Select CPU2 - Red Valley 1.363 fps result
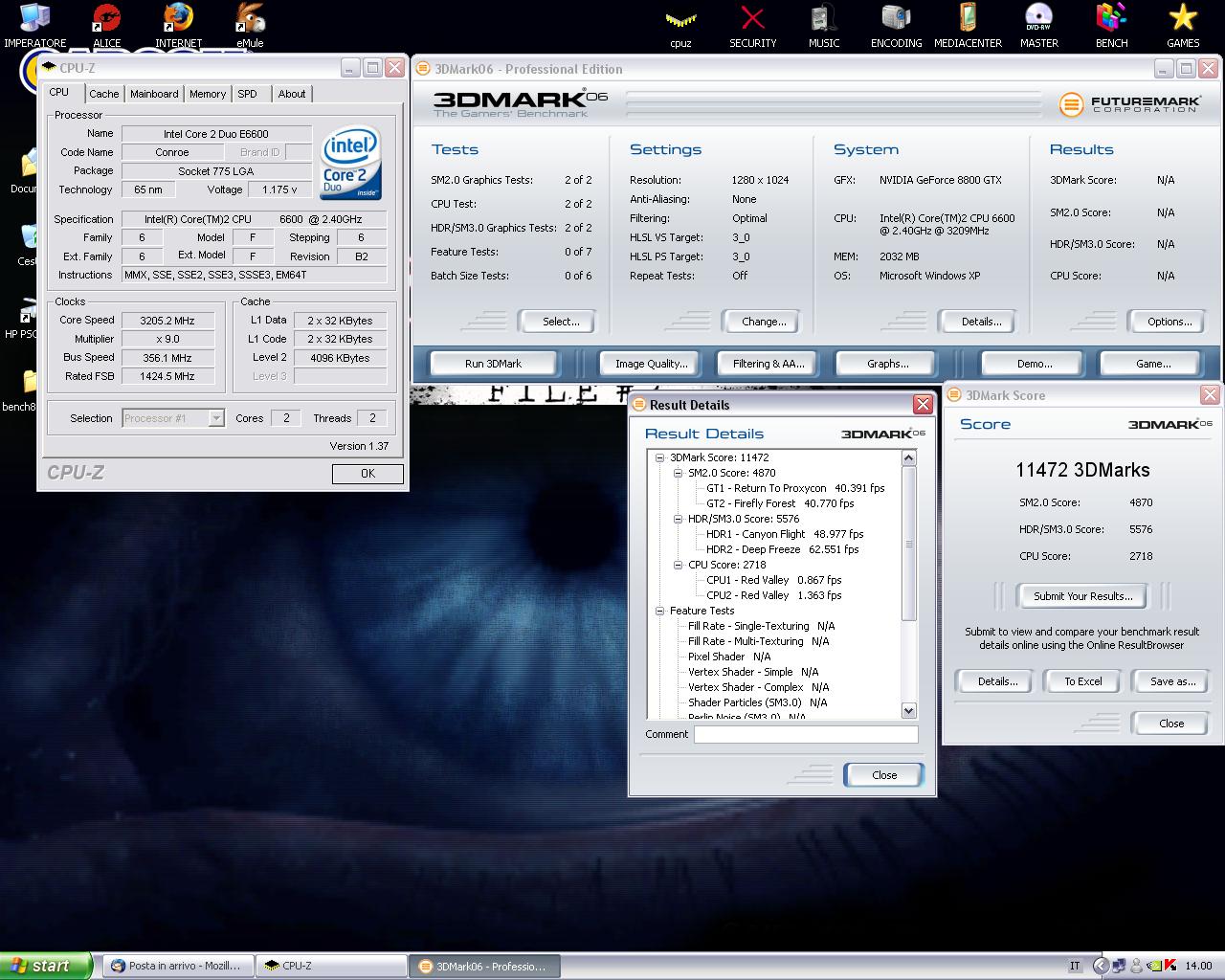Image resolution: width=1225 pixels, height=980 pixels. (x=774, y=595)
